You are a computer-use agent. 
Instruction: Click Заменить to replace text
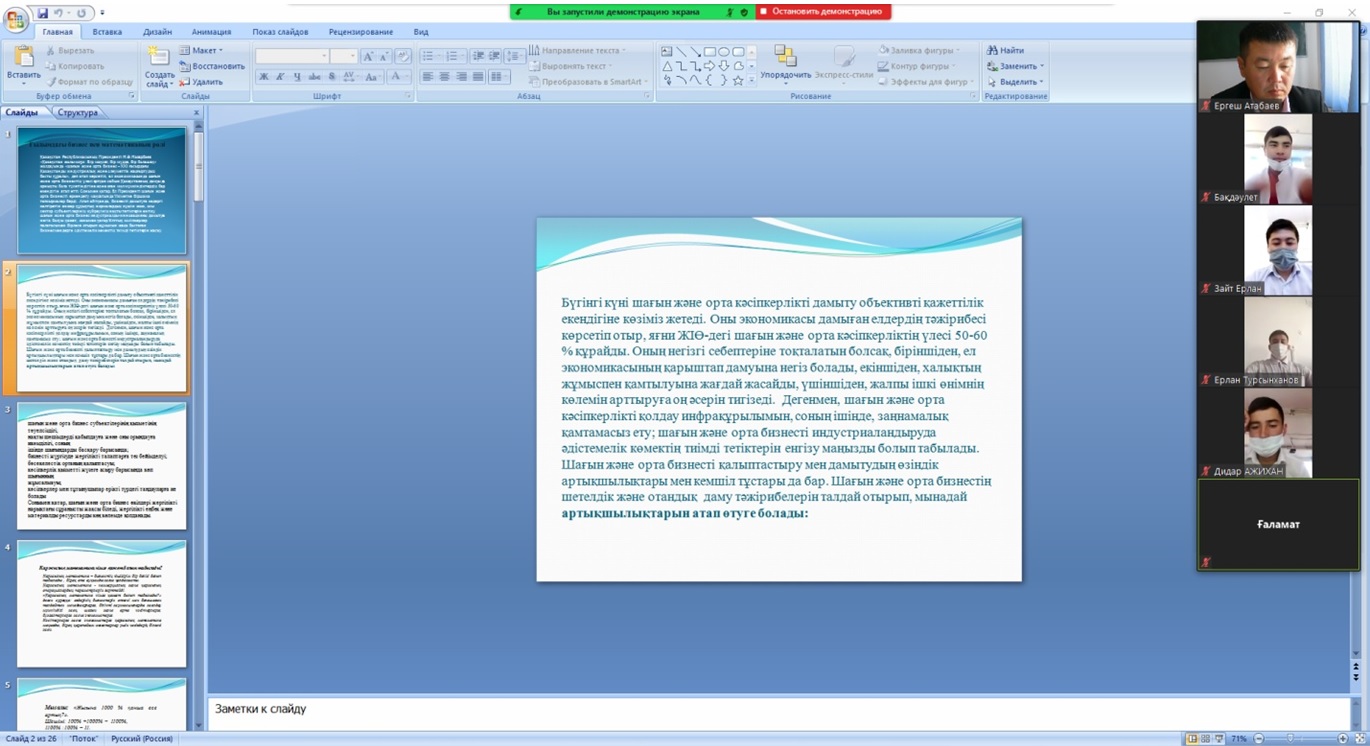click(x=1016, y=66)
